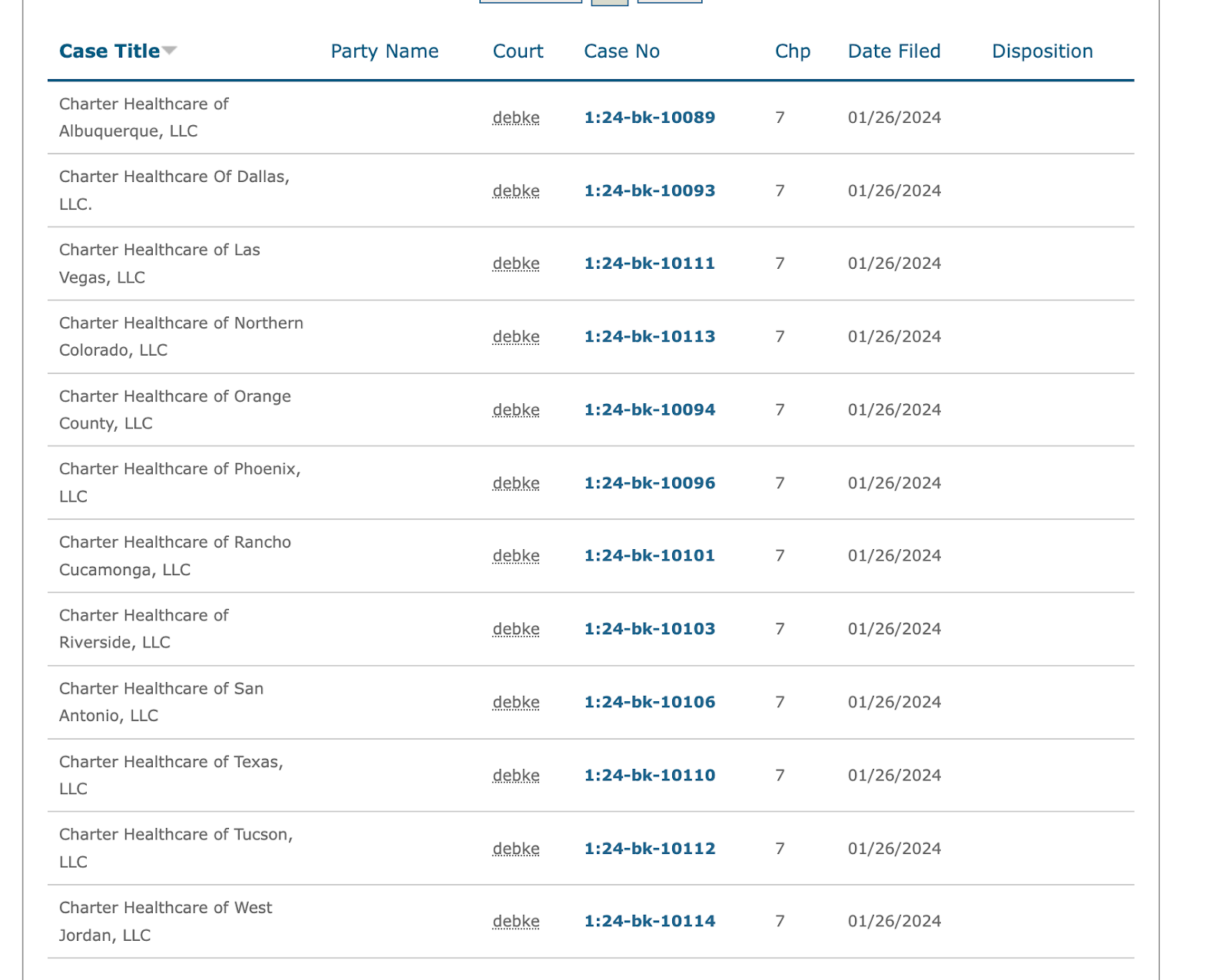Select date 01/26/2024 in case 1:24-bk-10089 row

(x=895, y=118)
